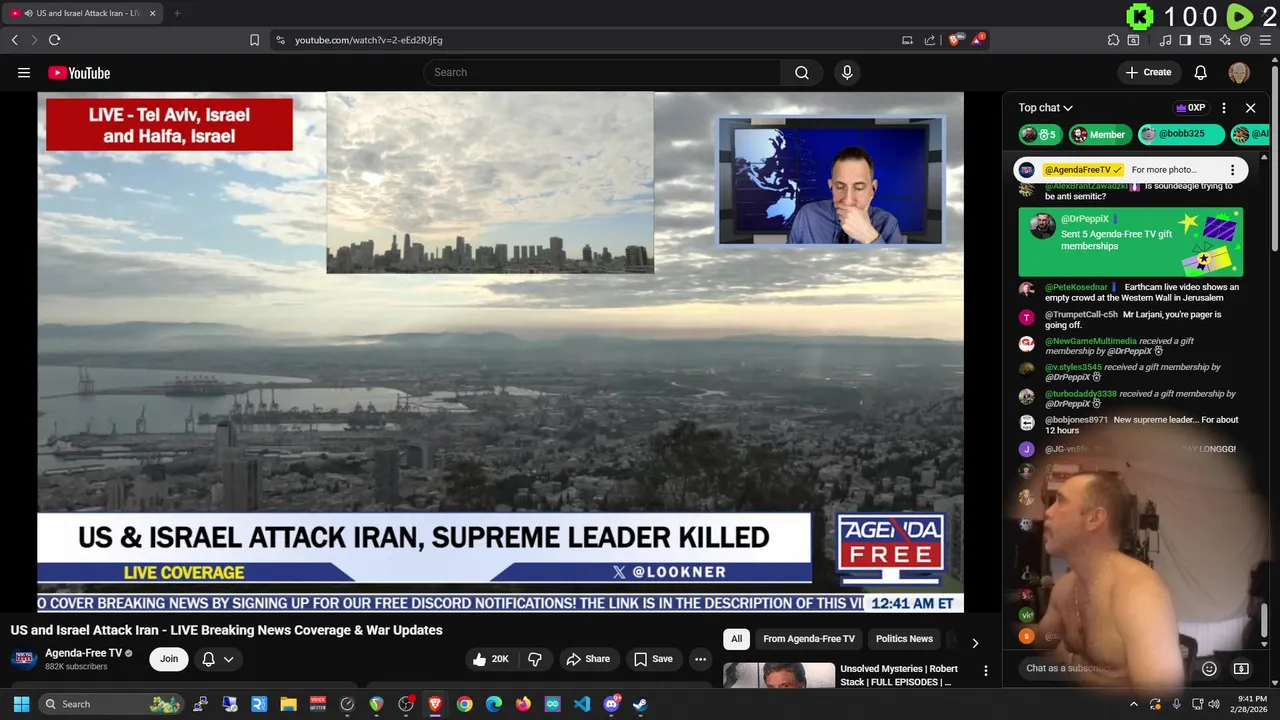Open the Agenda-Free TV channel avatar
The image size is (1280, 720).
25,659
